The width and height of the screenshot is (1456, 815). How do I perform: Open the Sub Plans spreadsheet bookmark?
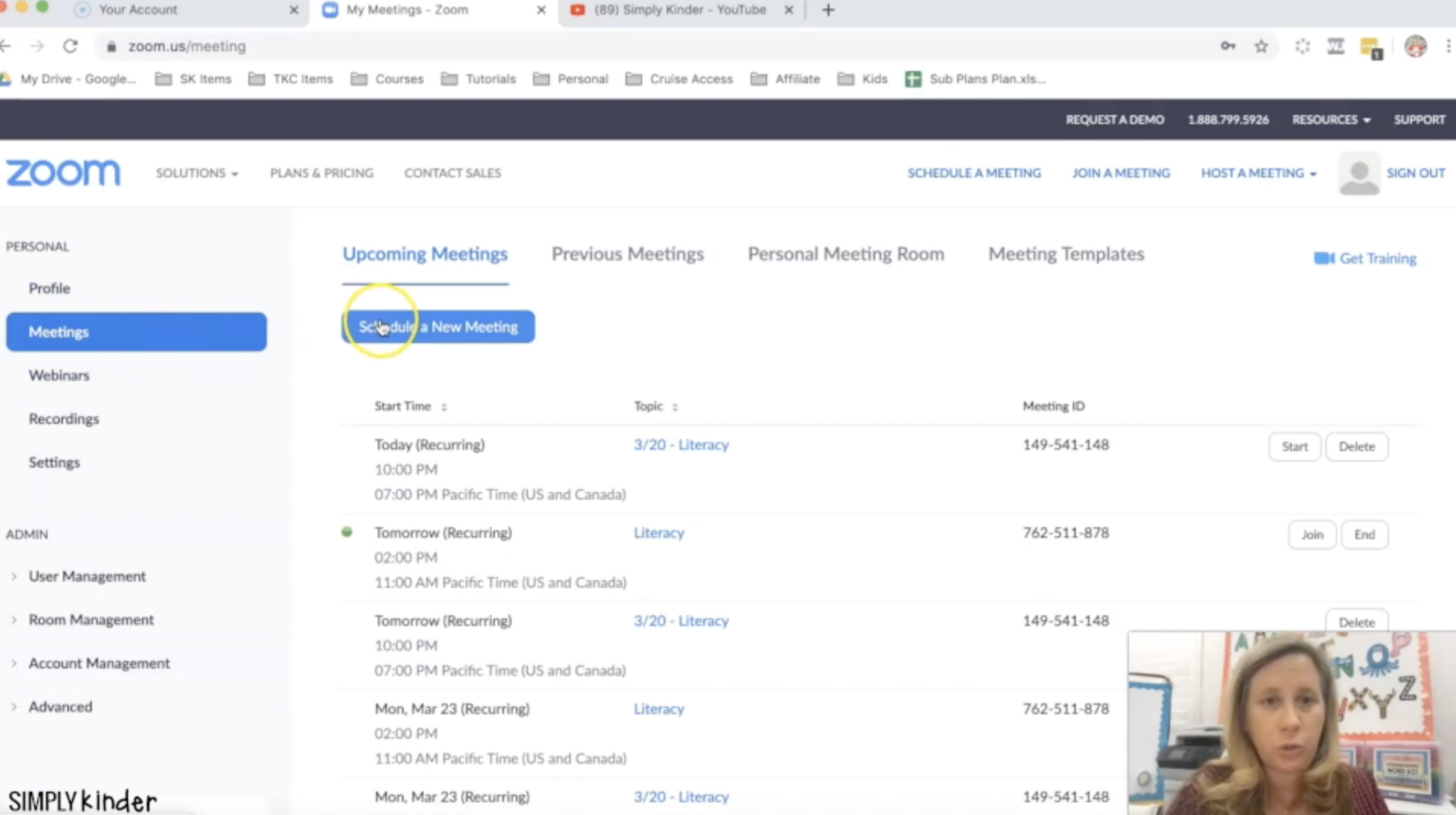(976, 79)
